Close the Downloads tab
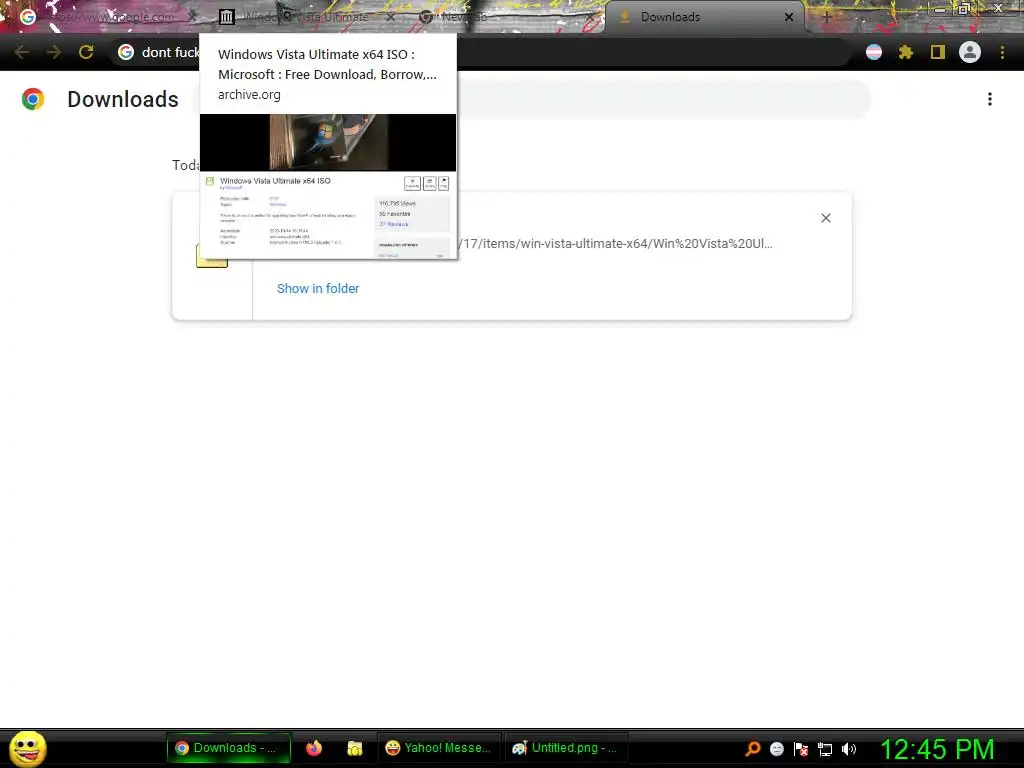This screenshot has width=1024, height=768. click(x=789, y=17)
